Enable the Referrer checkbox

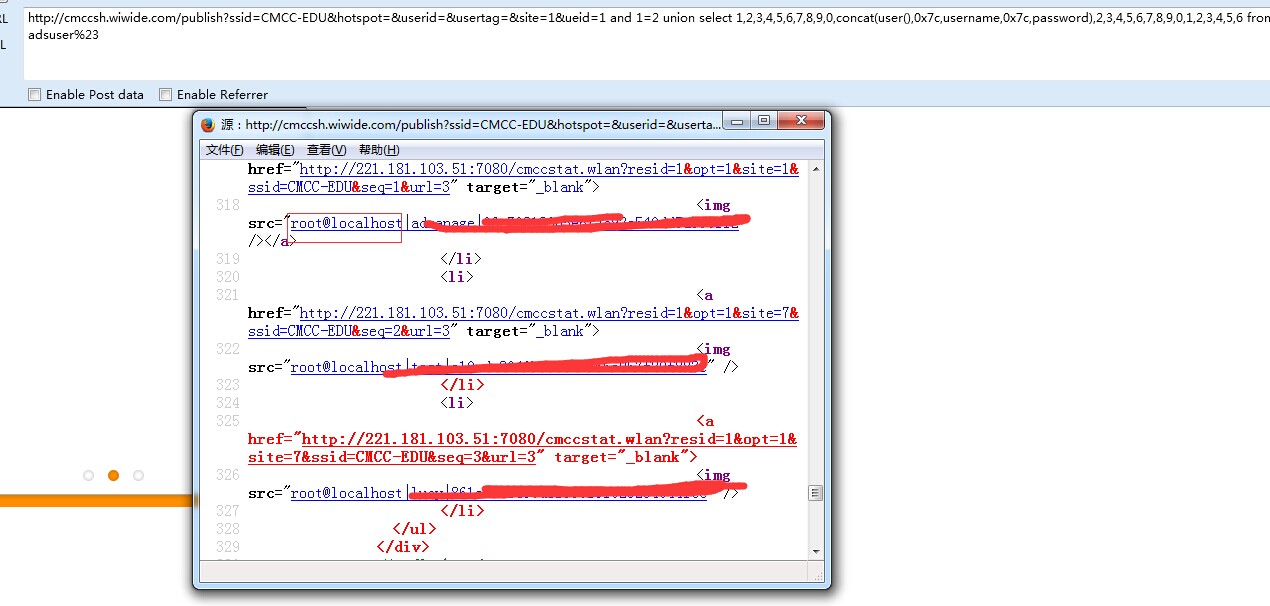[166, 95]
